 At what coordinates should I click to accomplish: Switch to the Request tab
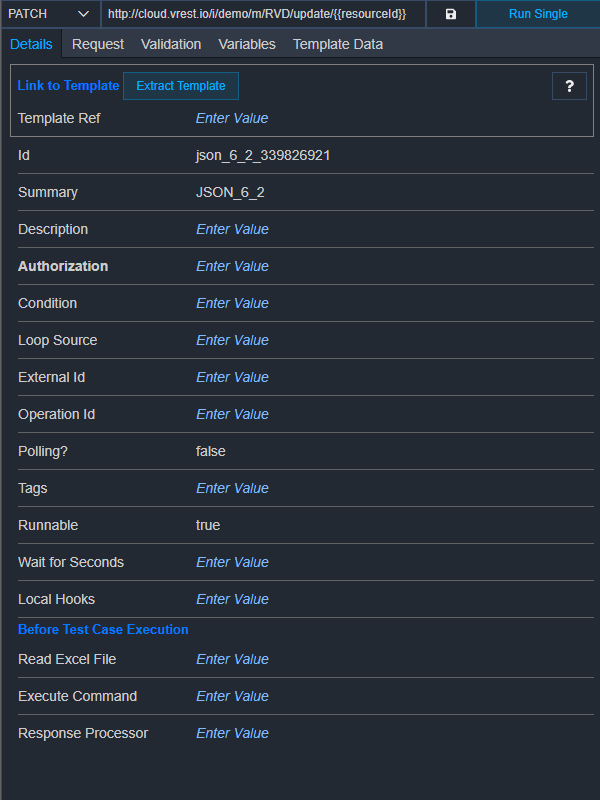point(97,44)
